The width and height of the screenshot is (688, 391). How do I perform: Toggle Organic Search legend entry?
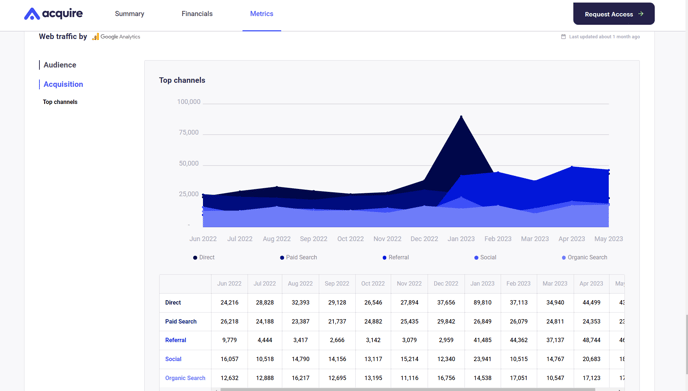coord(584,258)
